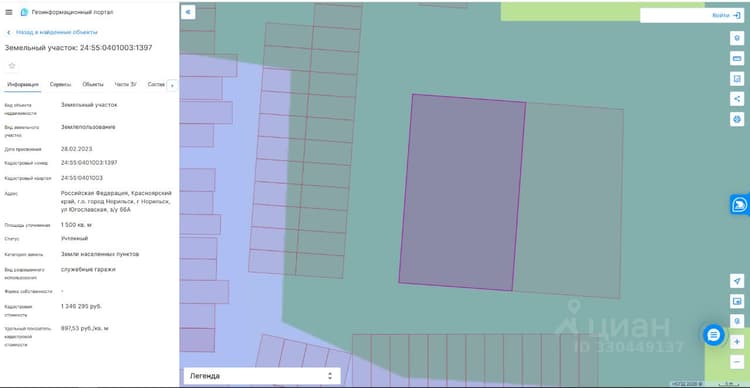Zoom out with the minus button
This screenshot has height=388, width=750.
[x=737, y=362]
